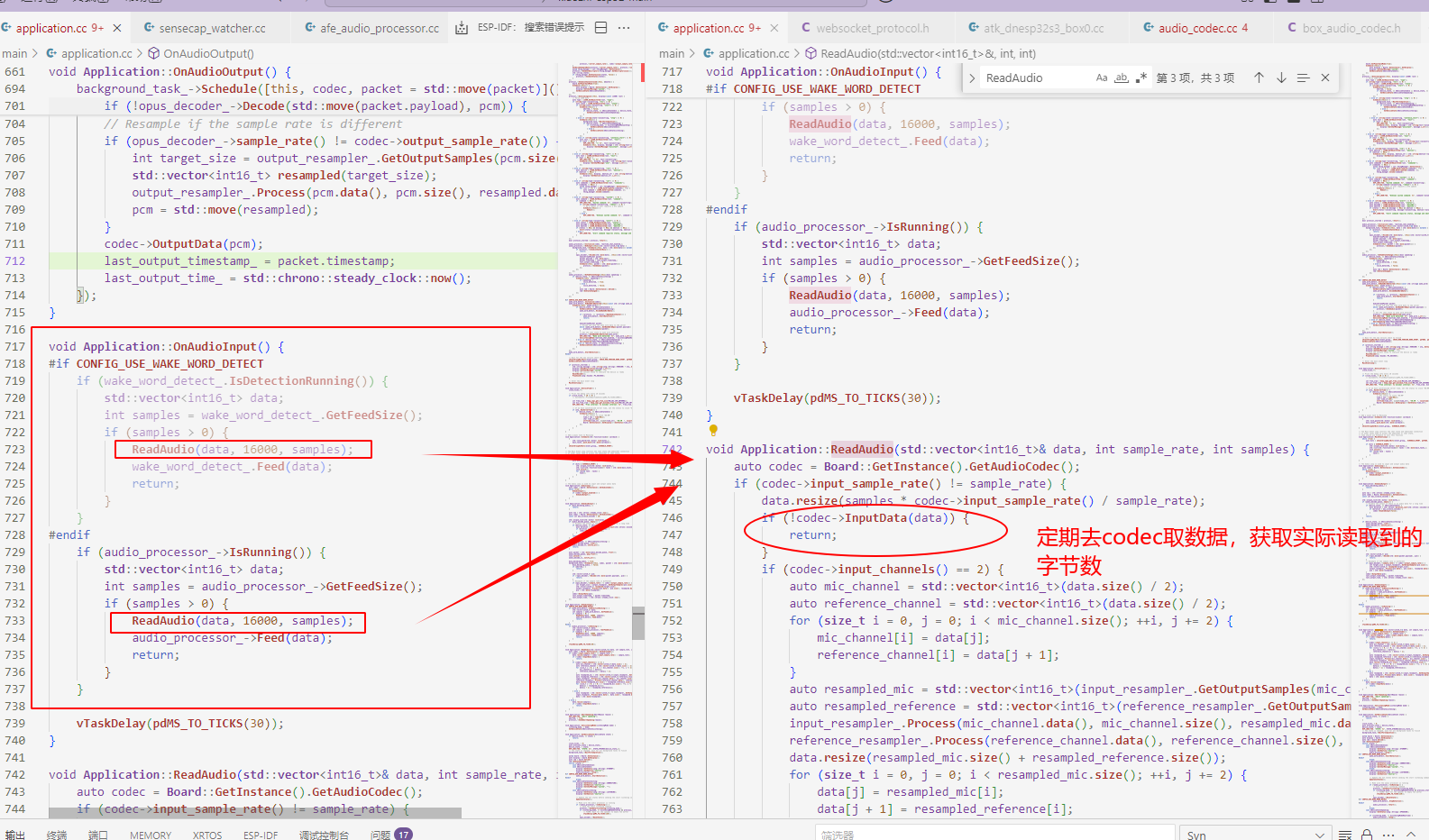Select the audio_codec.cc tab
This screenshot has height=840, width=1429.
click(x=1195, y=28)
